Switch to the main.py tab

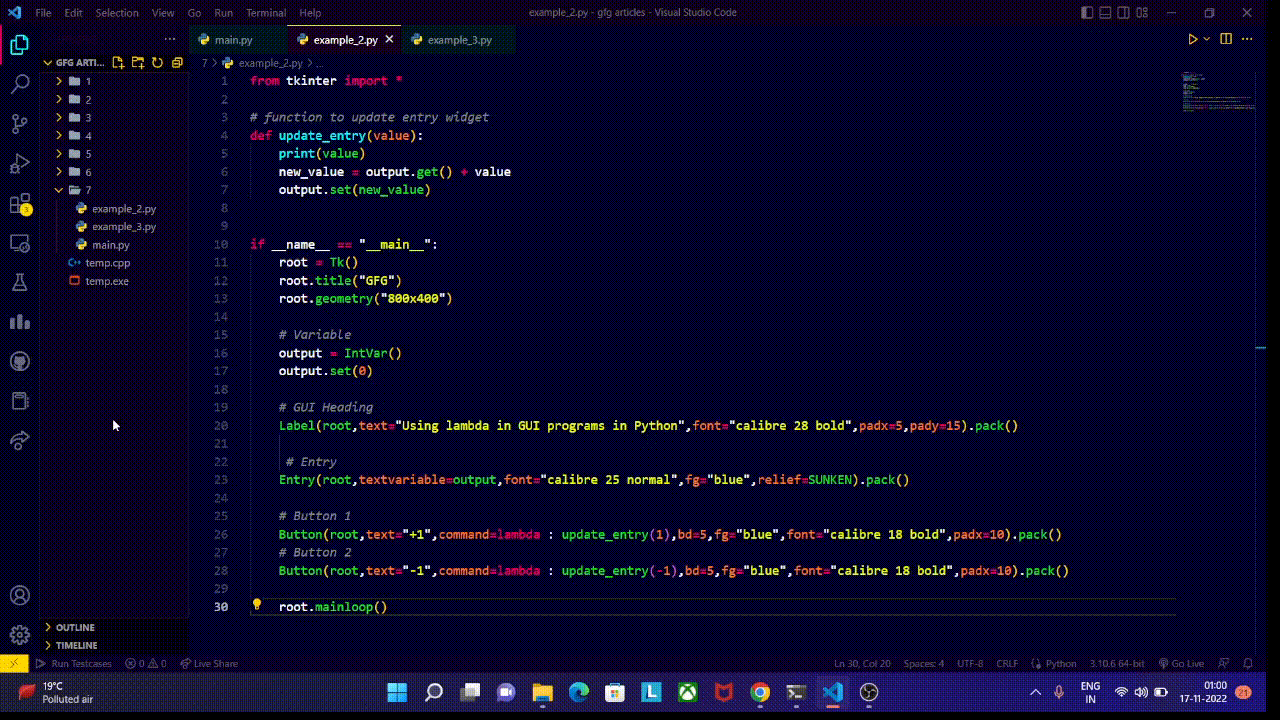point(237,40)
